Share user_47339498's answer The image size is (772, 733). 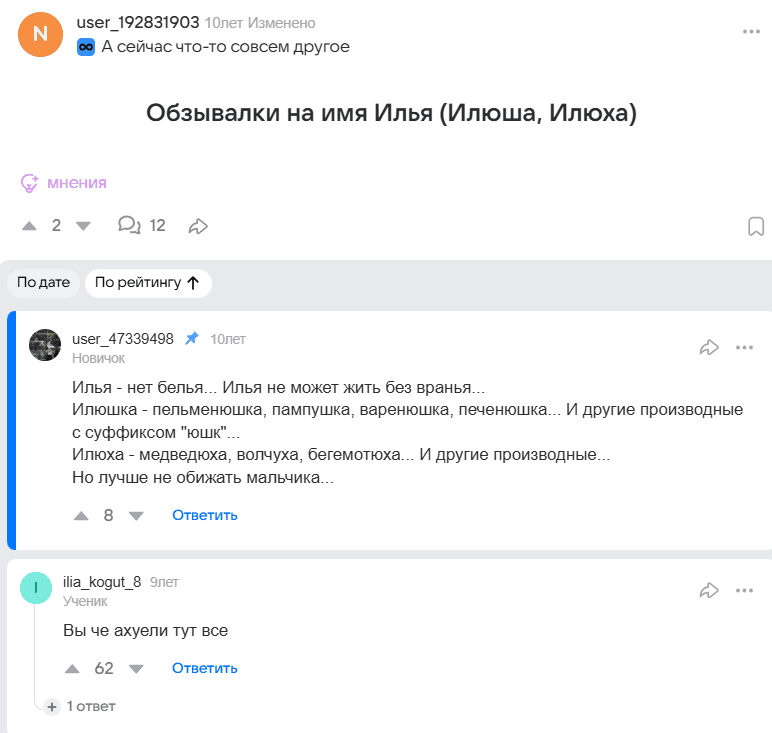click(x=709, y=347)
